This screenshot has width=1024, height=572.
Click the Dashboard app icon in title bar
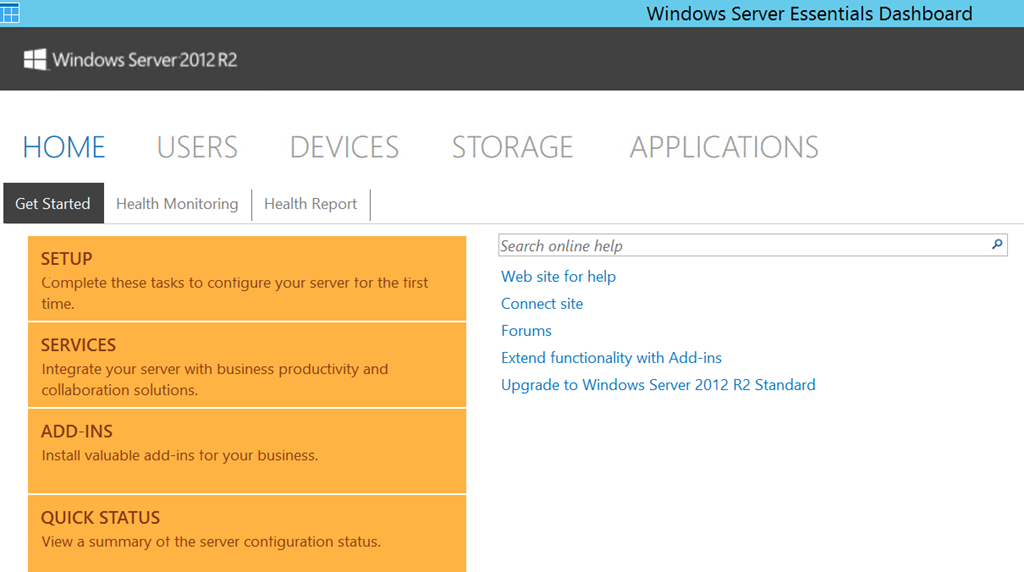coord(10,12)
